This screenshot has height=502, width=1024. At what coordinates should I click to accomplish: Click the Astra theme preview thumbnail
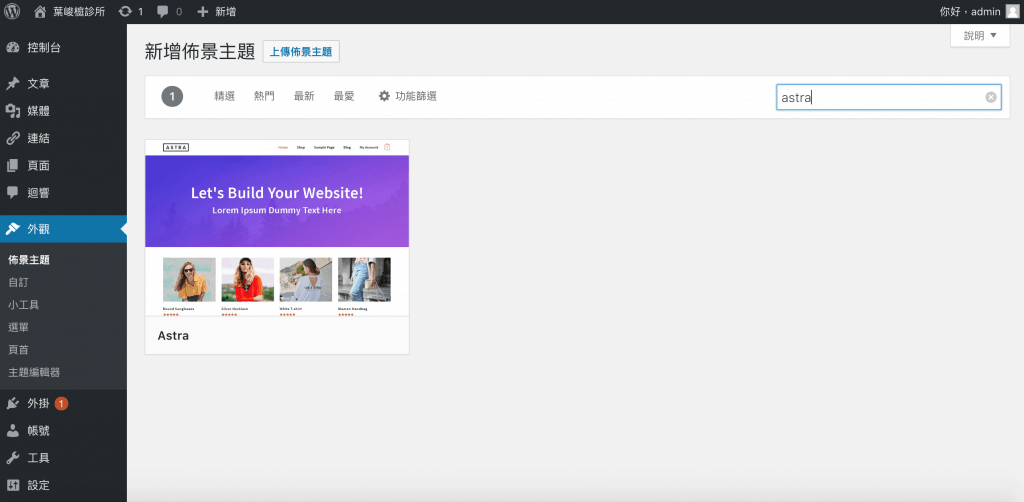[277, 228]
